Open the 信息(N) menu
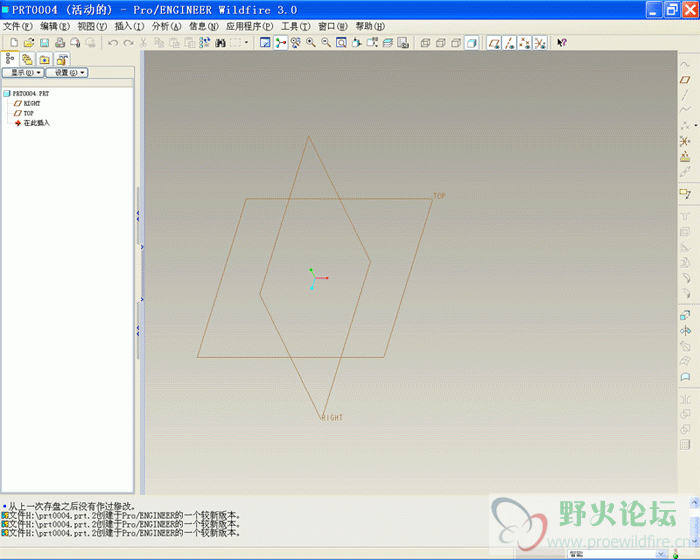 pyautogui.click(x=204, y=26)
